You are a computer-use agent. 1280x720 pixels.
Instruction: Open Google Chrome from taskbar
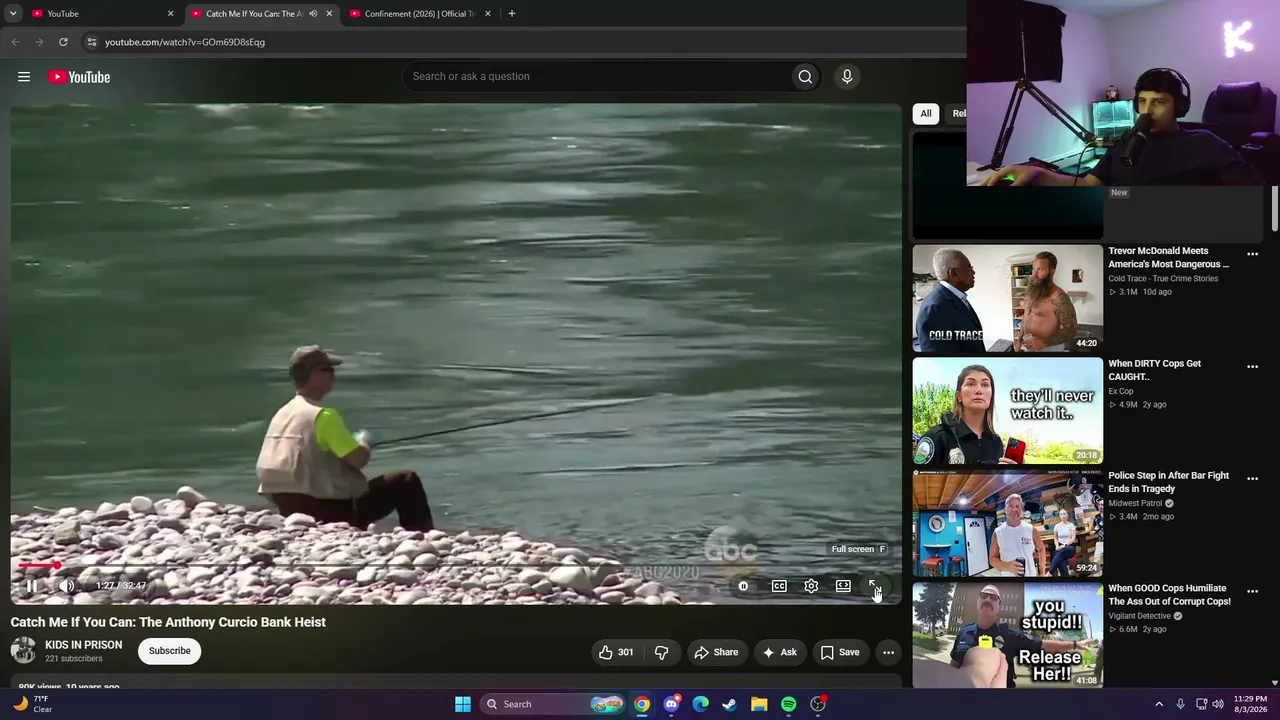coord(642,704)
